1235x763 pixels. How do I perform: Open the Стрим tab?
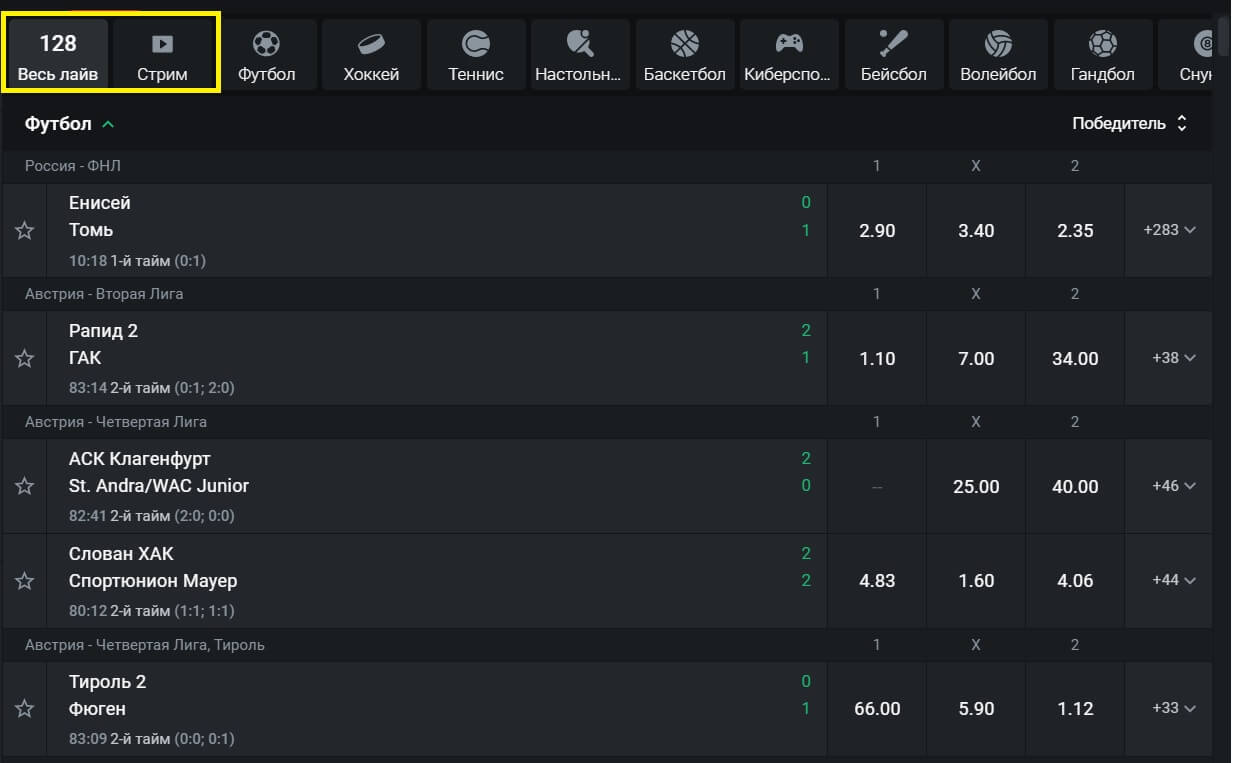(162, 56)
